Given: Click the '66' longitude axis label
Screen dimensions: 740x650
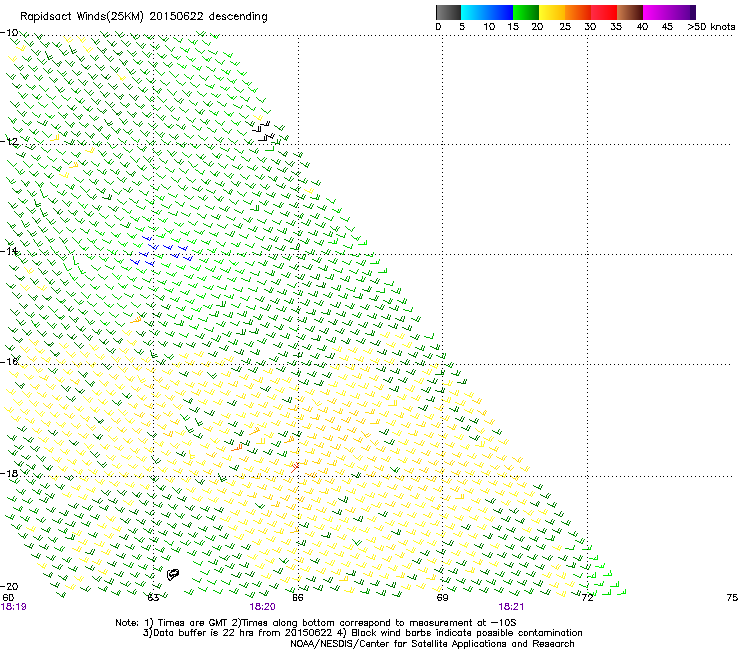Looking at the screenshot, I should [x=297, y=598].
